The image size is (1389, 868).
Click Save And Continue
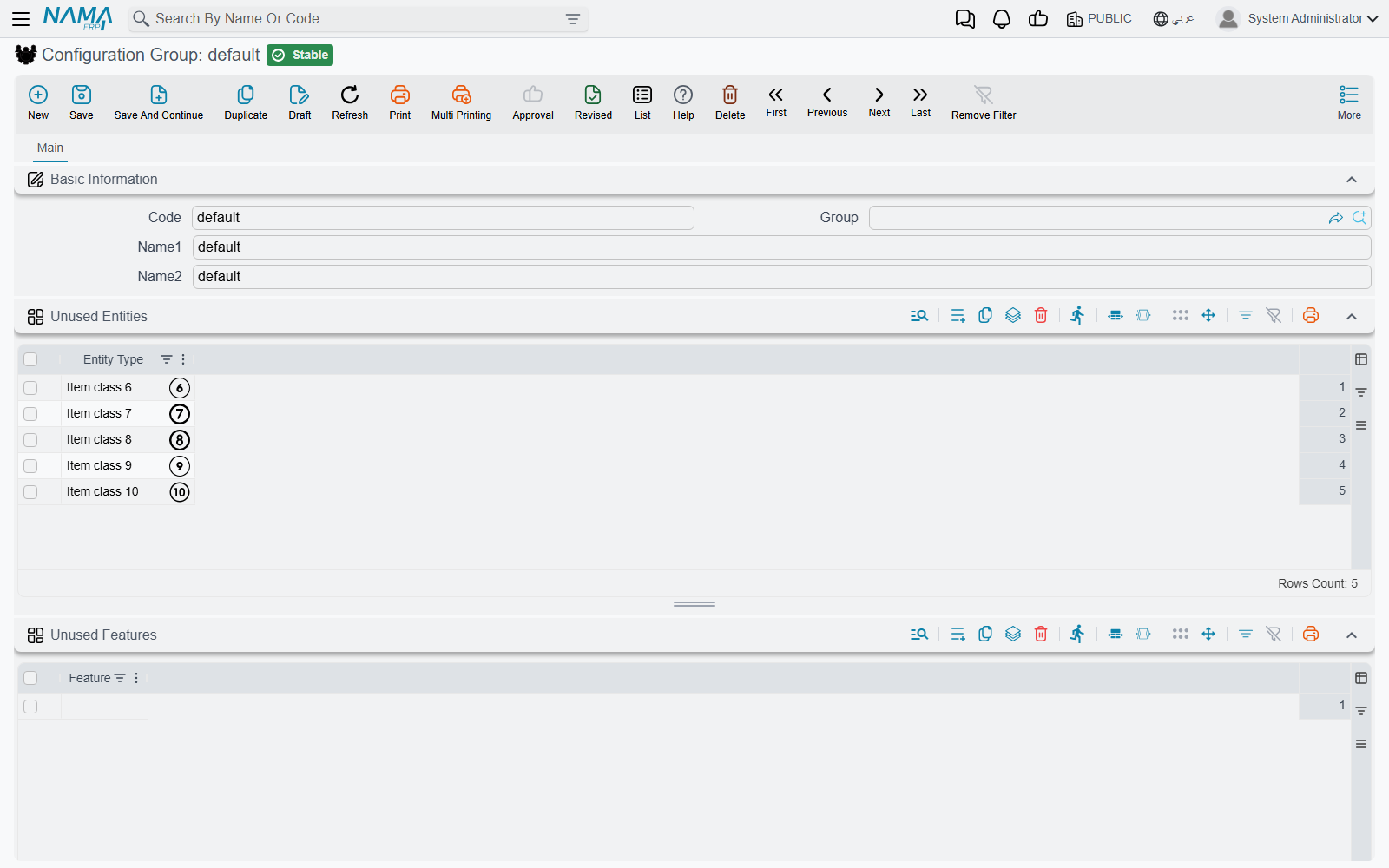click(x=159, y=102)
